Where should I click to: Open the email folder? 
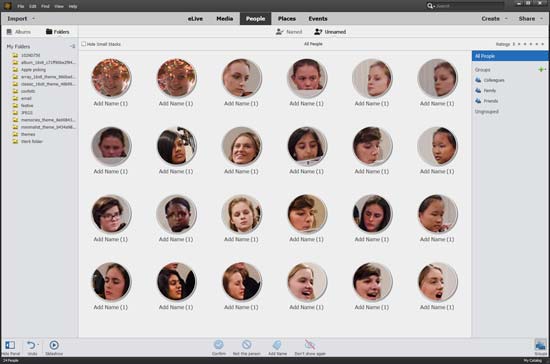click(x=26, y=99)
